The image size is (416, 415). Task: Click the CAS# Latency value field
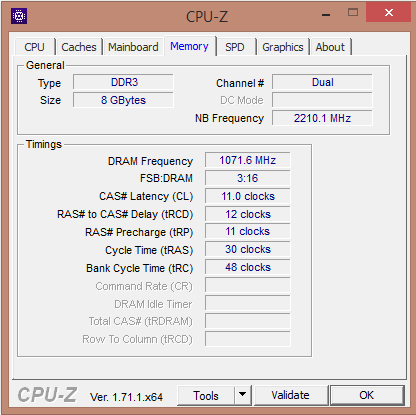tap(248, 196)
